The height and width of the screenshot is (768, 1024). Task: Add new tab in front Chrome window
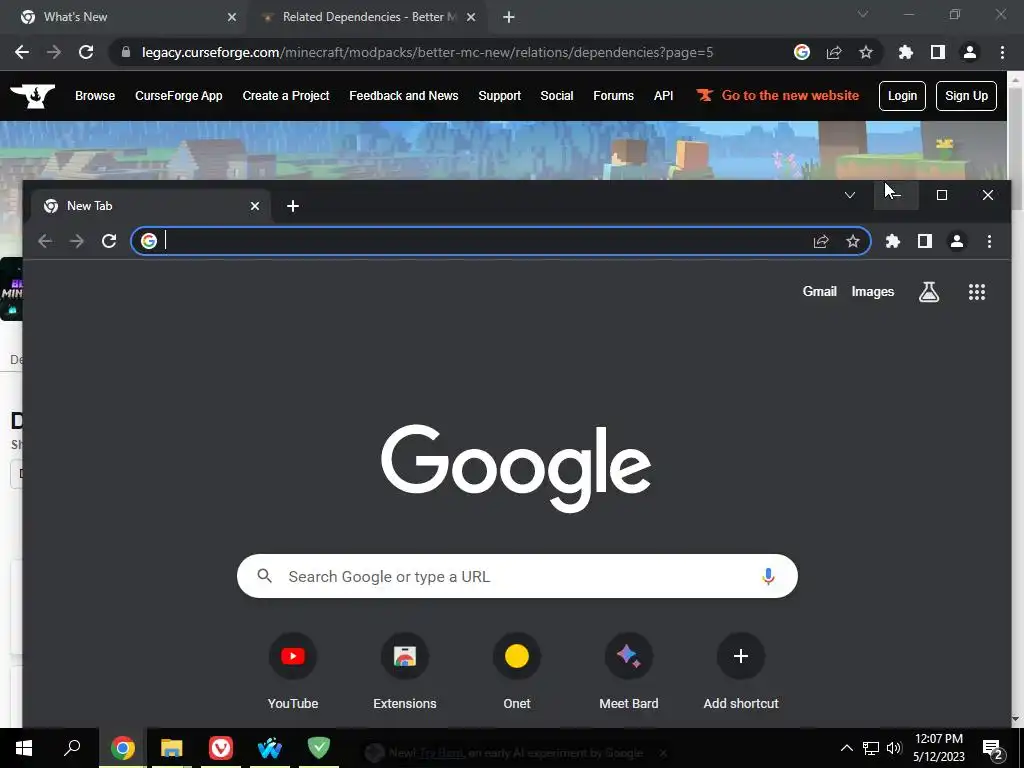293,206
